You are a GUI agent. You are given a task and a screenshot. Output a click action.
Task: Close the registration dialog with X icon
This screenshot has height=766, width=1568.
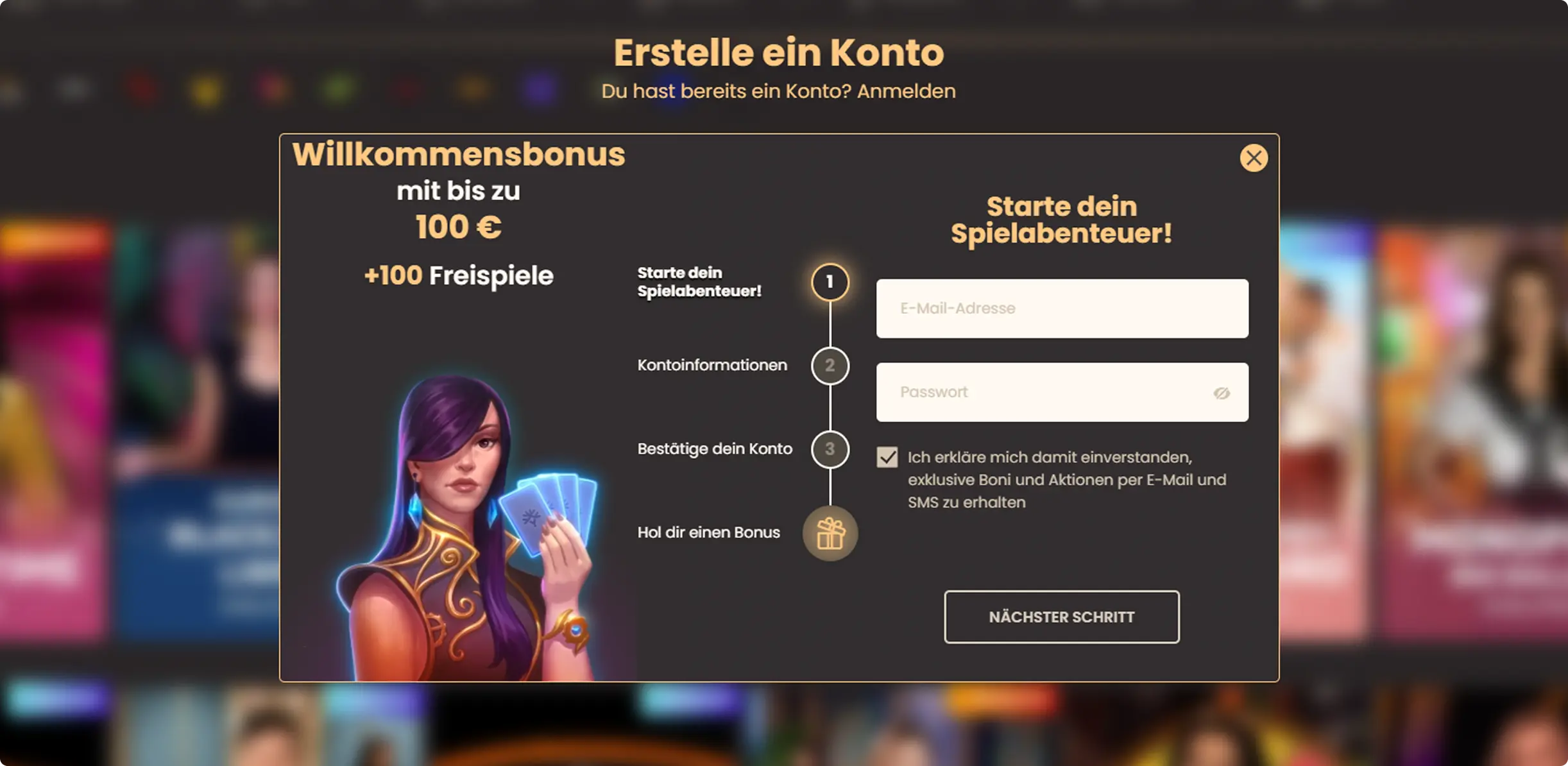tap(1254, 158)
